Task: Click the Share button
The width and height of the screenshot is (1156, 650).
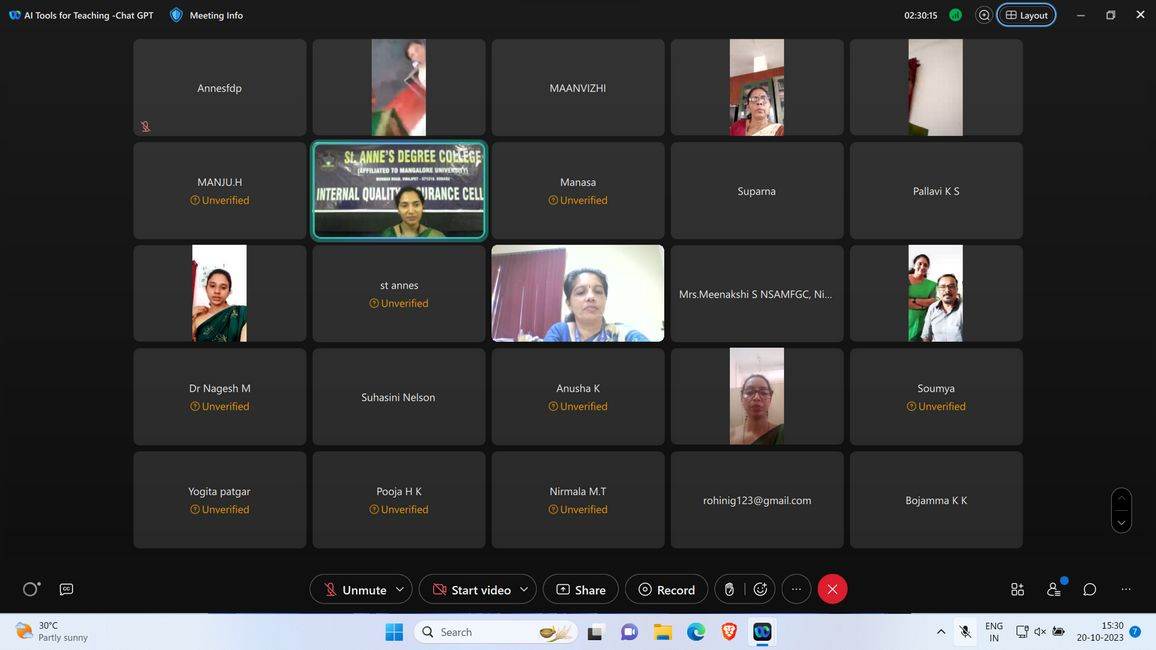Action: [x=580, y=590]
